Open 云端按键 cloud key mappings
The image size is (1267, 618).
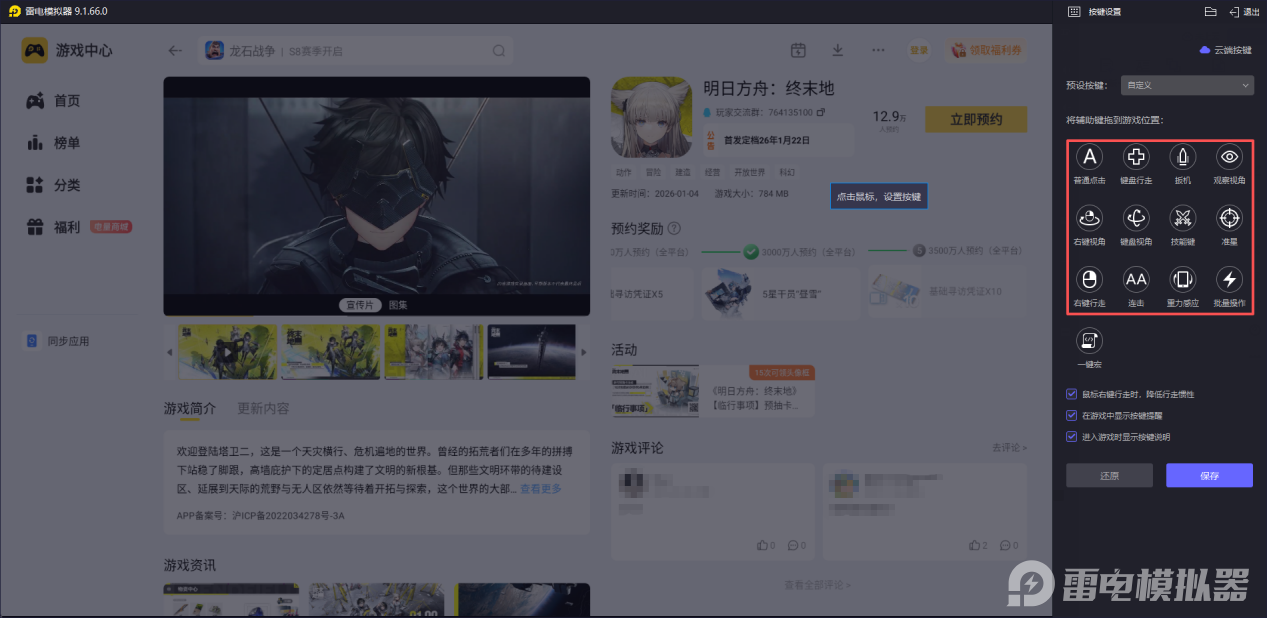[1225, 50]
